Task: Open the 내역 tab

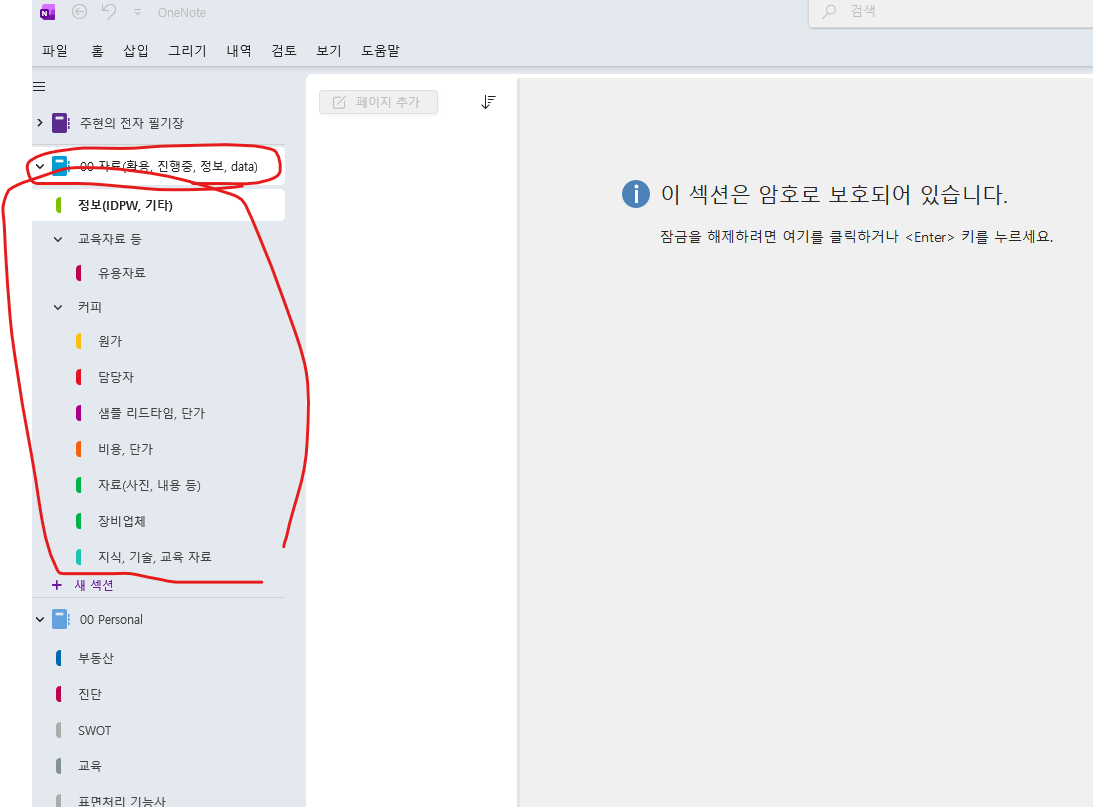Action: tap(239, 50)
